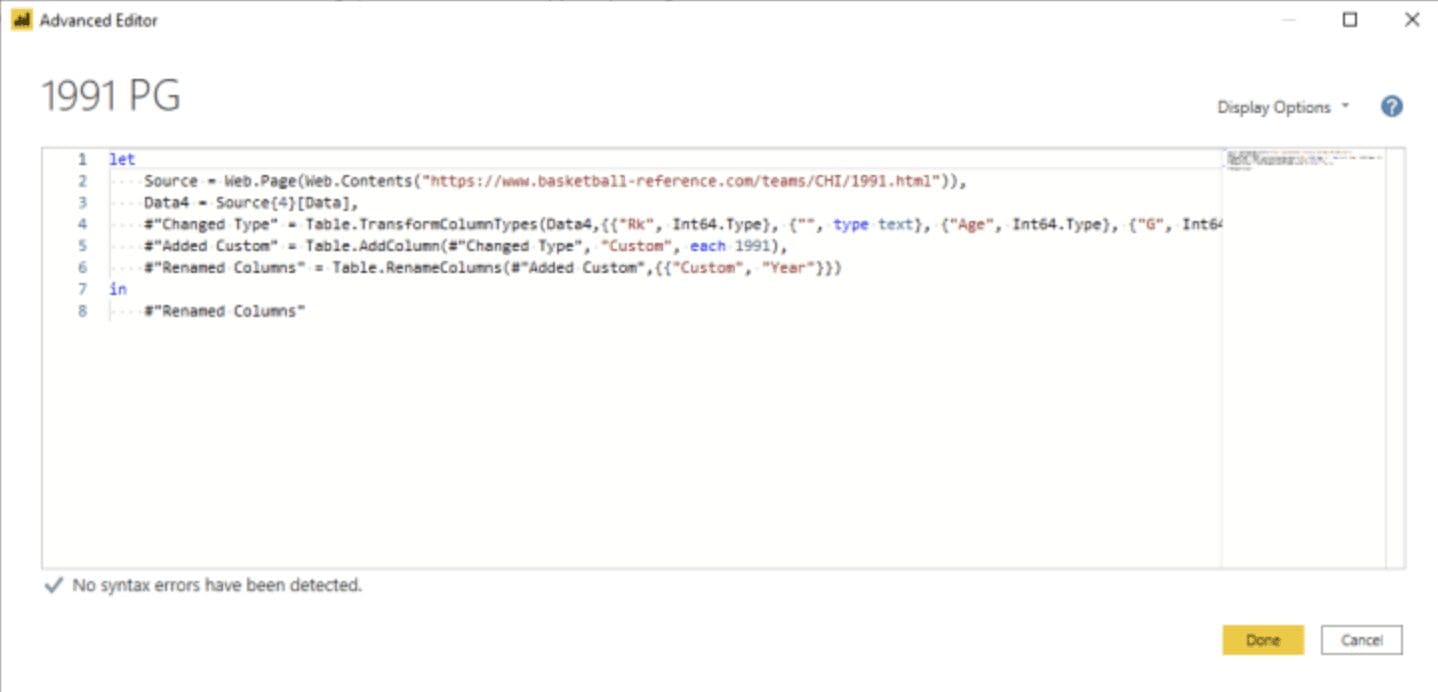
Task: Close the Advanced Editor window
Action: 1411,20
